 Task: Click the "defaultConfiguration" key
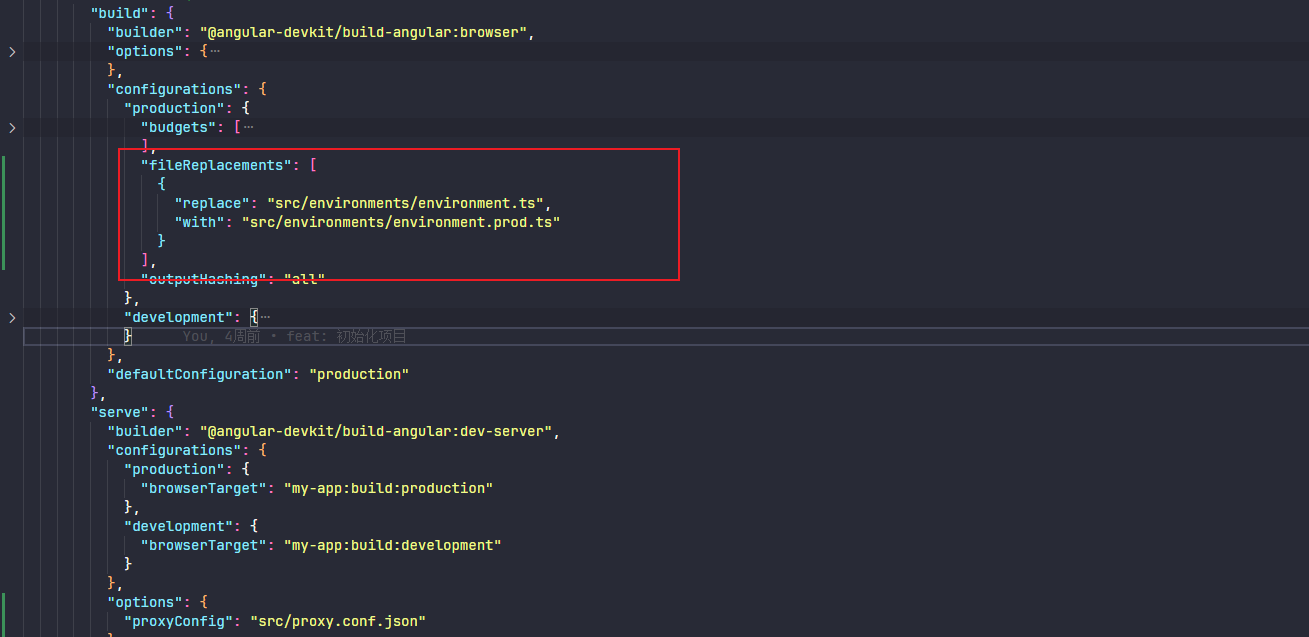coord(200,374)
